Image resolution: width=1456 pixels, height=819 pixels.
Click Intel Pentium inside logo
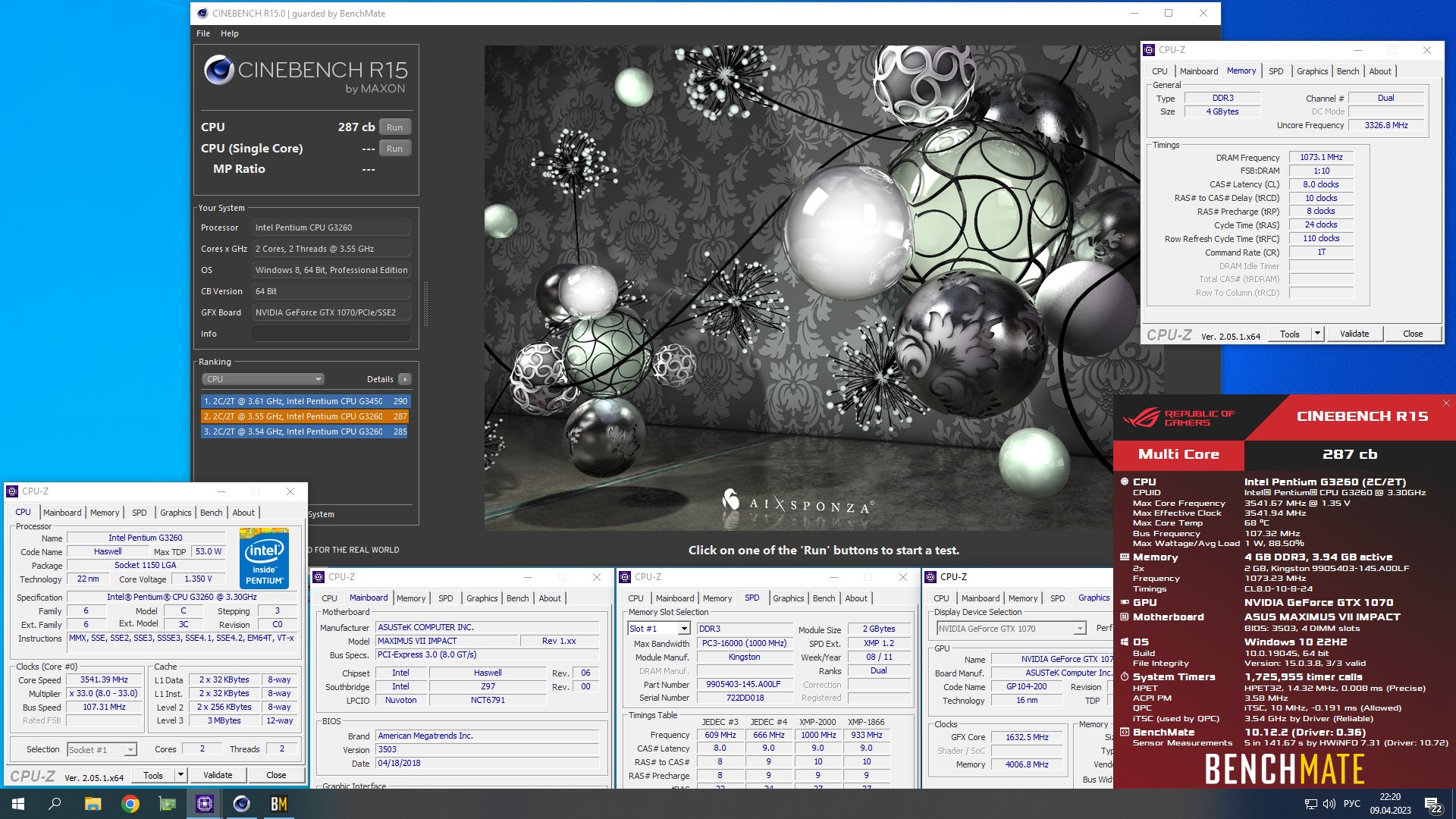[x=264, y=559]
